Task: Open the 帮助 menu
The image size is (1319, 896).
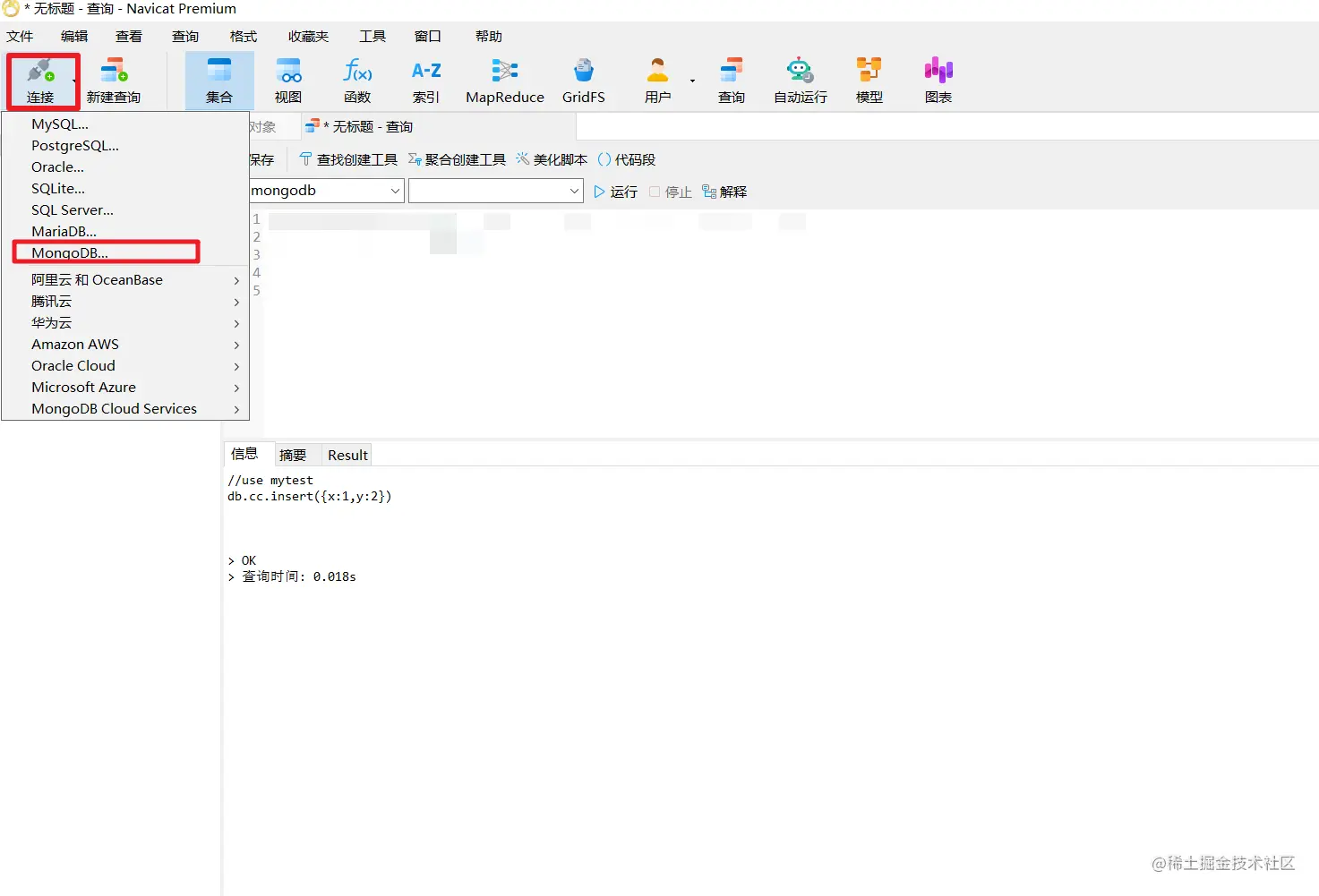Action: pyautogui.click(x=489, y=36)
